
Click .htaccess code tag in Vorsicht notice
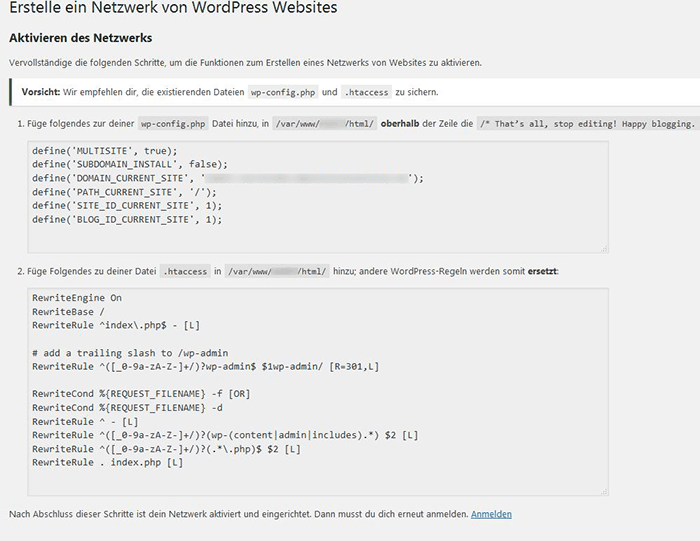point(367,92)
